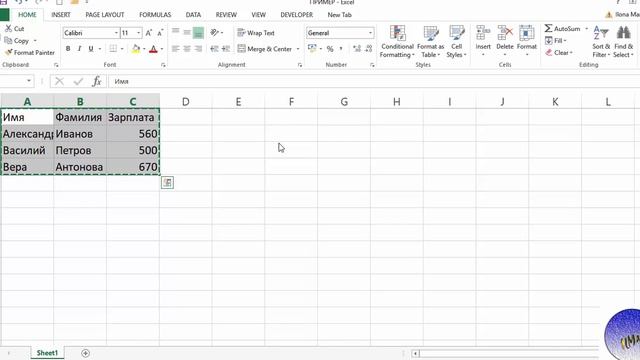Open Sort & Filter menu
The height and width of the screenshot is (360, 640).
[x=601, y=42]
